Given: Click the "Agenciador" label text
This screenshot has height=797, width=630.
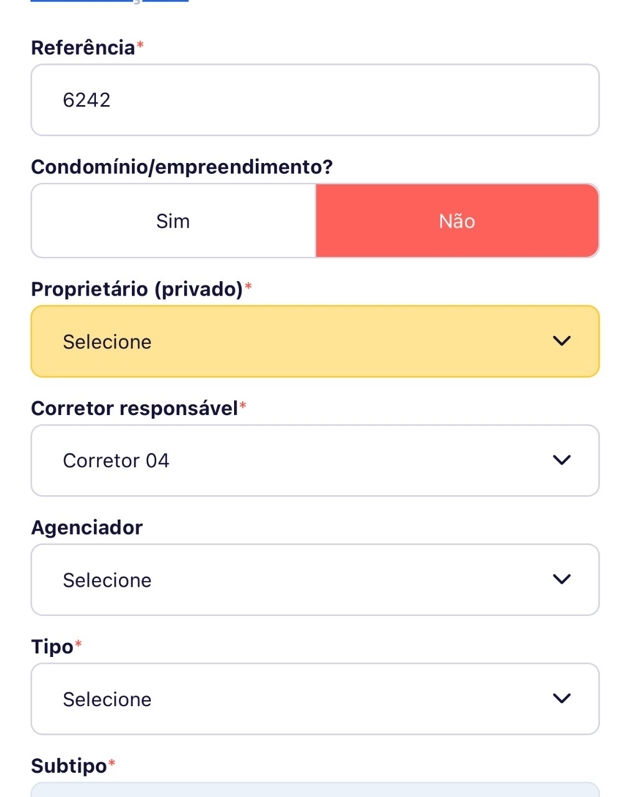Looking at the screenshot, I should [x=87, y=527].
